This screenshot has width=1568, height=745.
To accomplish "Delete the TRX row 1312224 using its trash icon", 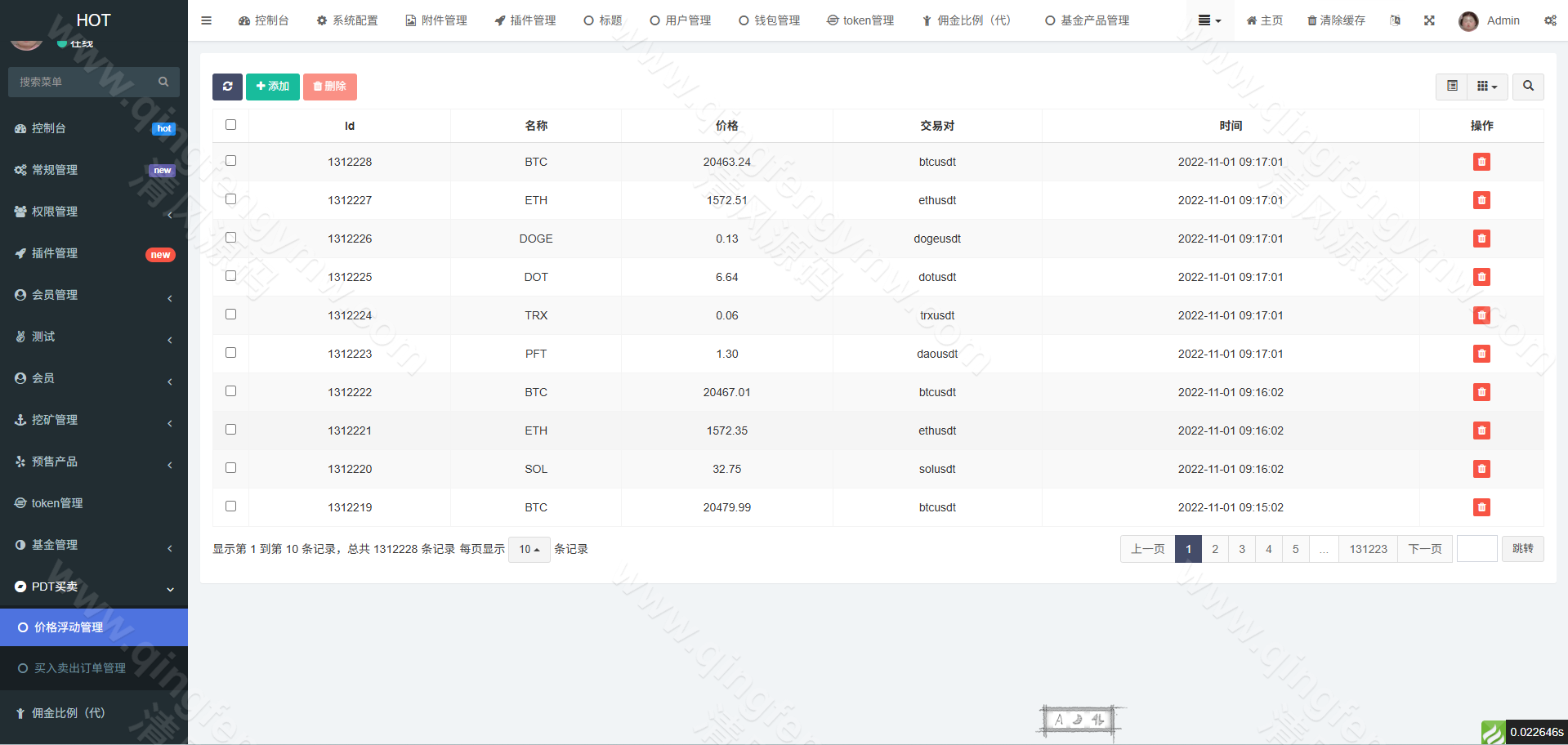I will (x=1481, y=315).
